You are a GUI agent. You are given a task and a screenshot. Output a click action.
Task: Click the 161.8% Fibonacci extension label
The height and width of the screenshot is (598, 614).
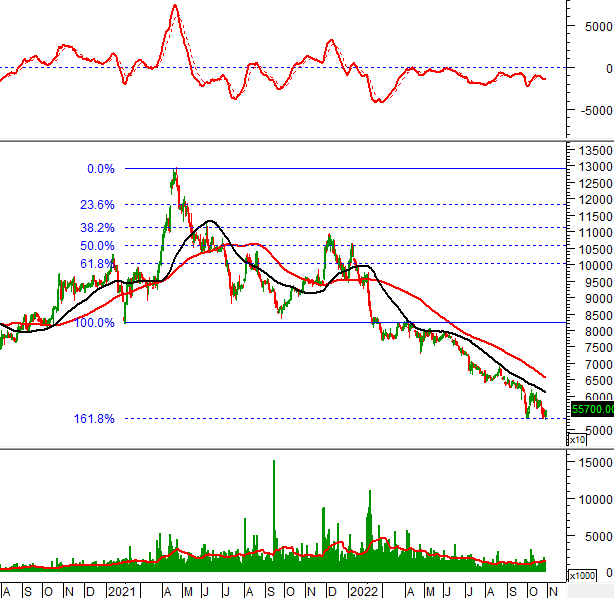click(95, 419)
